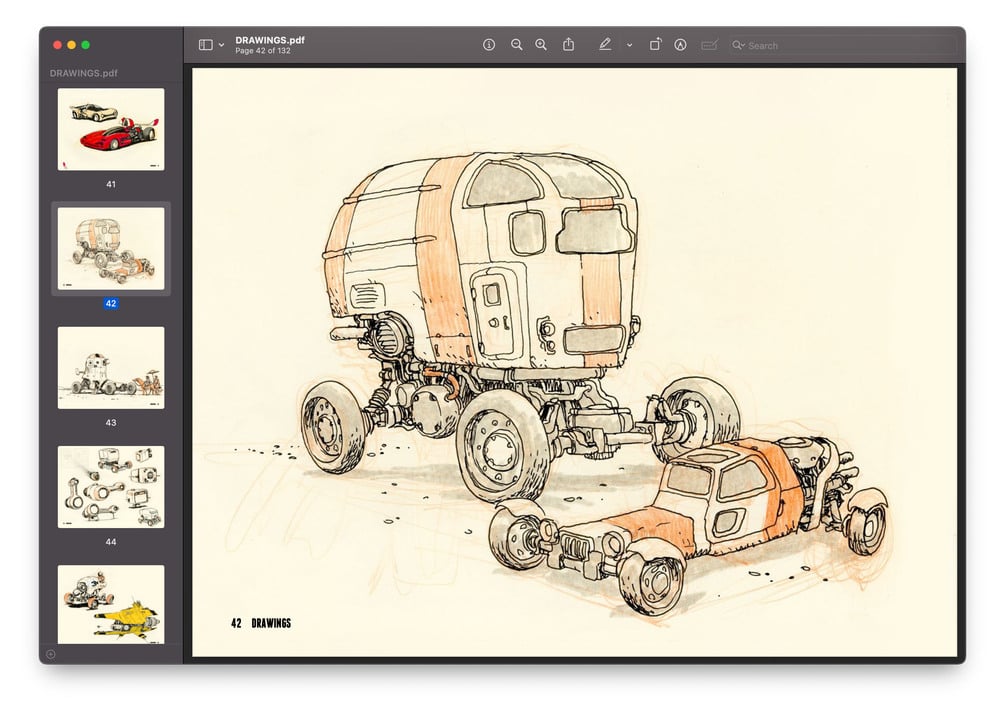This screenshot has height=716, width=1005.
Task: Open the Share menu
Action: point(569,44)
